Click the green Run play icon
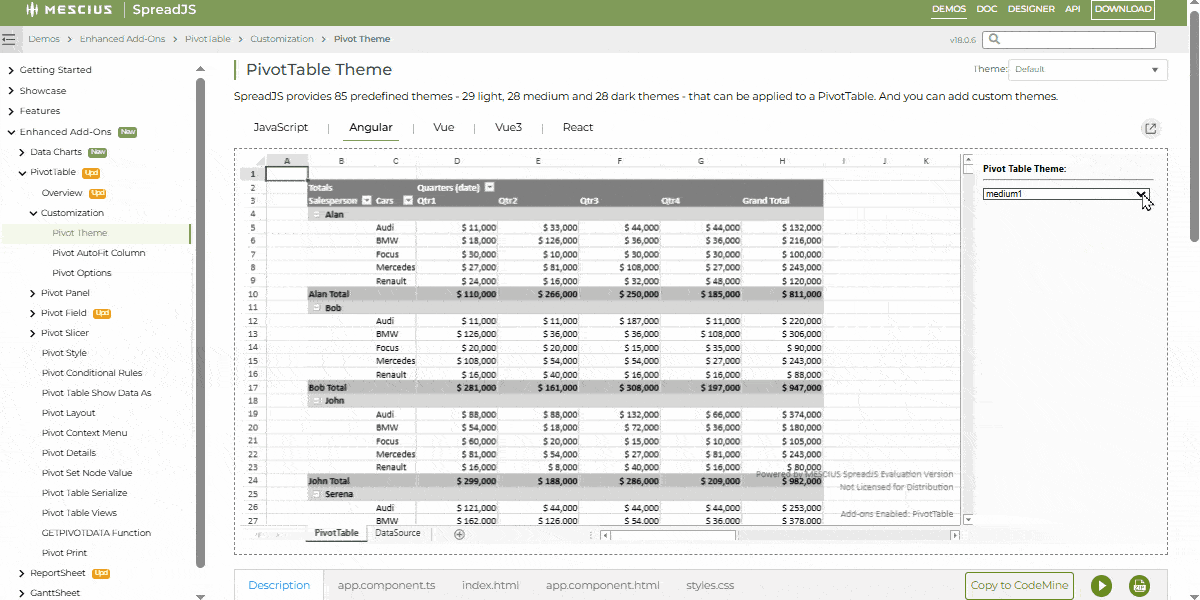The width and height of the screenshot is (1200, 600). click(x=1101, y=586)
